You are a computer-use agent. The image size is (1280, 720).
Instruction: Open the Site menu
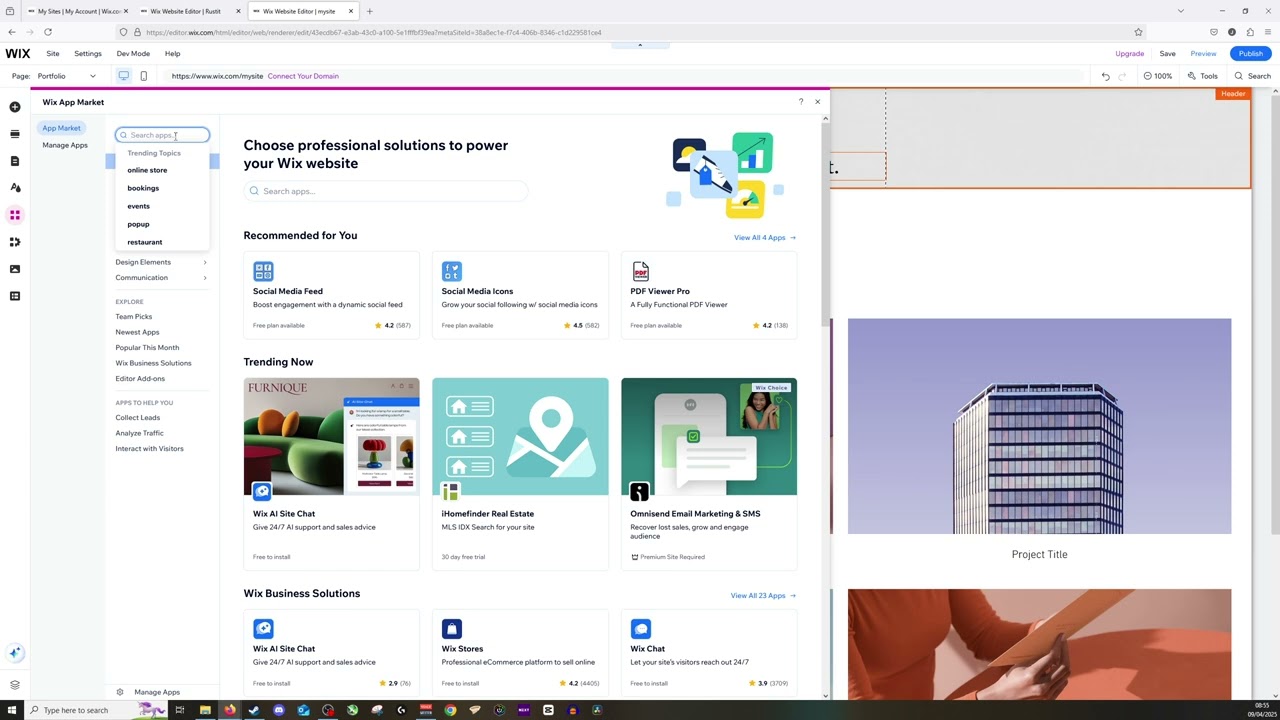pos(53,54)
